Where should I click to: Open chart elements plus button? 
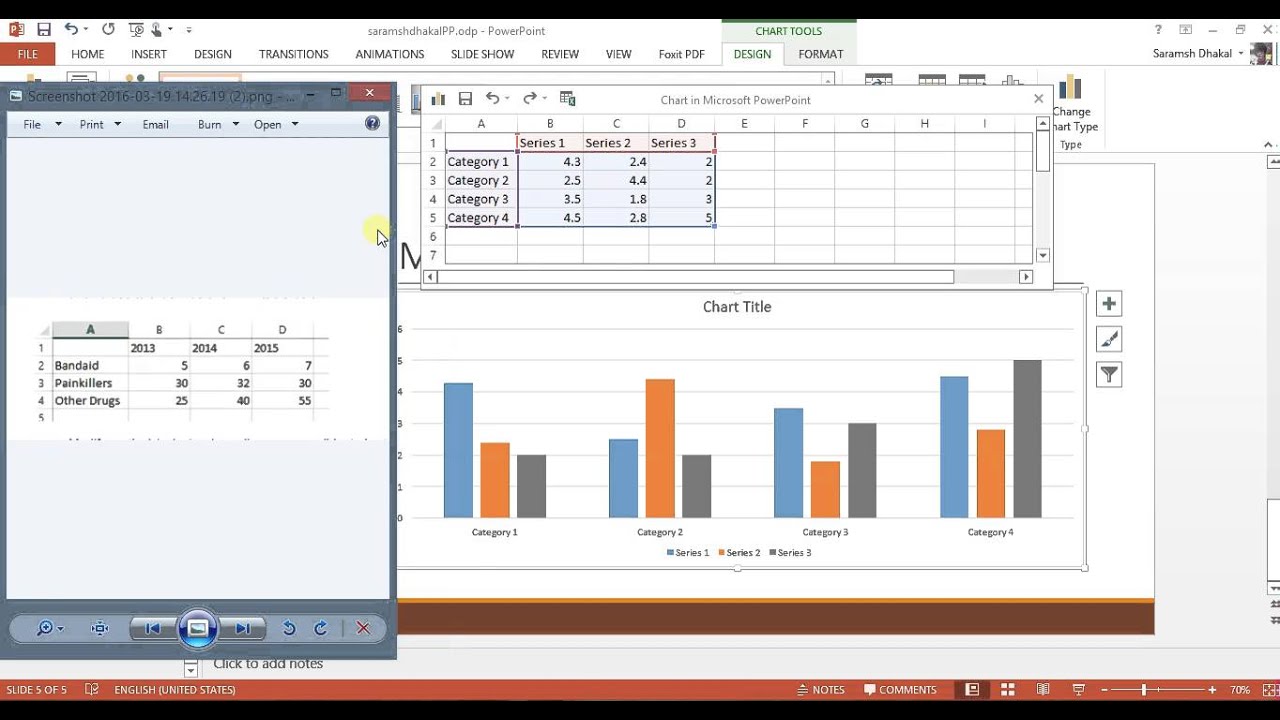click(1109, 304)
